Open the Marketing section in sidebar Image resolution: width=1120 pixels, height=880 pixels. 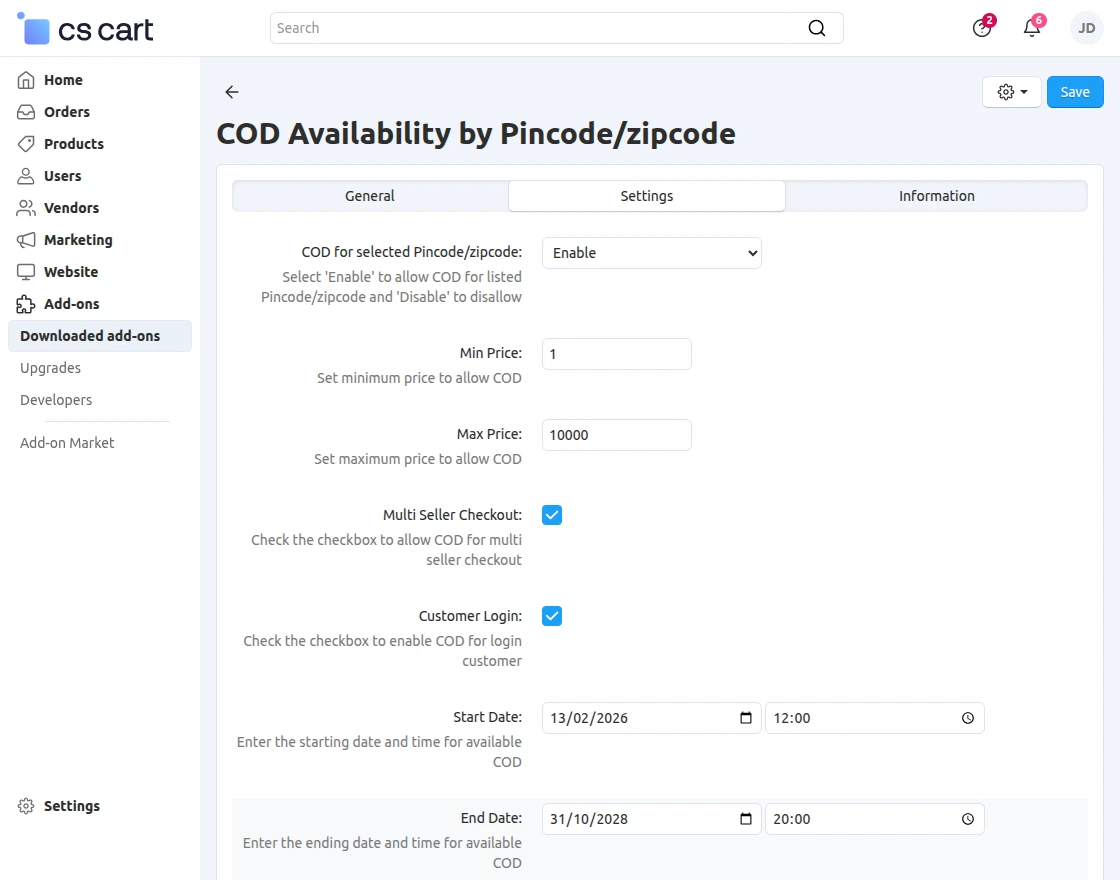click(x=78, y=240)
